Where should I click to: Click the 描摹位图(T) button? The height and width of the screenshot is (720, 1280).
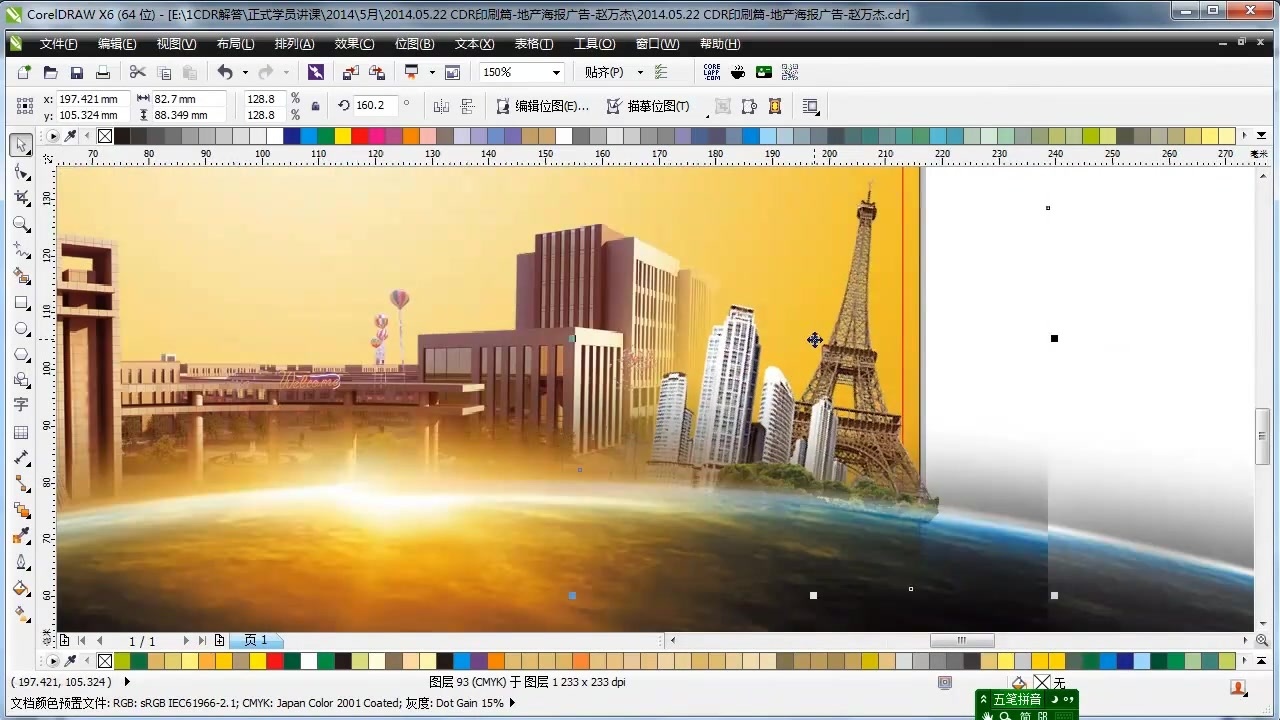[650, 106]
